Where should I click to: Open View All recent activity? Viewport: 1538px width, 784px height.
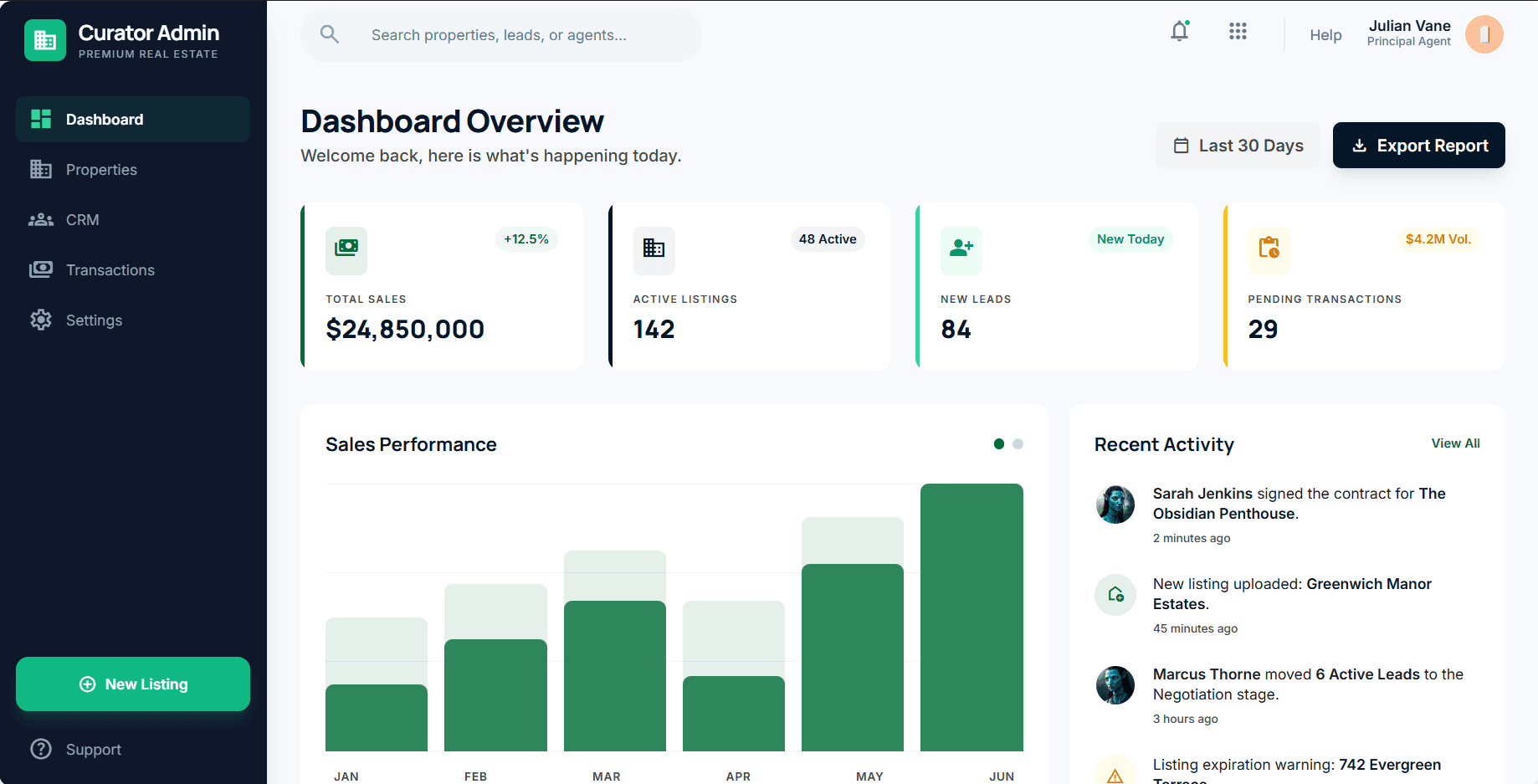pos(1455,443)
